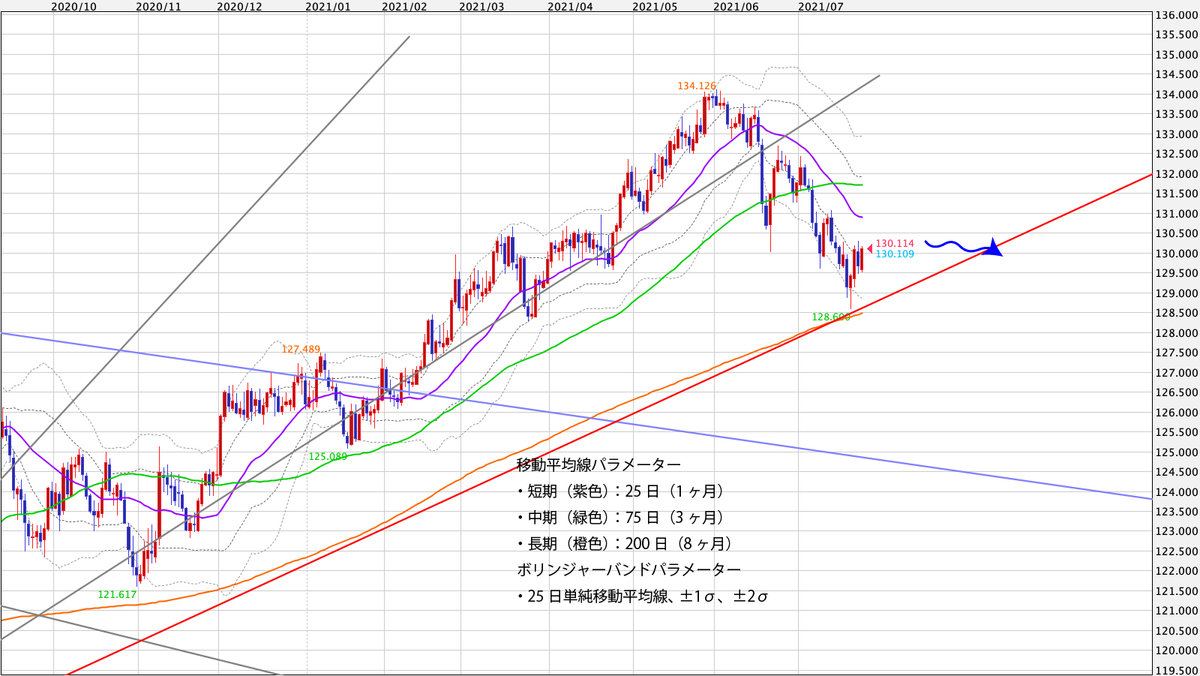Viewport: 1200px width, 676px height.
Task: Click the 128.000 price axis label
Action: [1176, 333]
